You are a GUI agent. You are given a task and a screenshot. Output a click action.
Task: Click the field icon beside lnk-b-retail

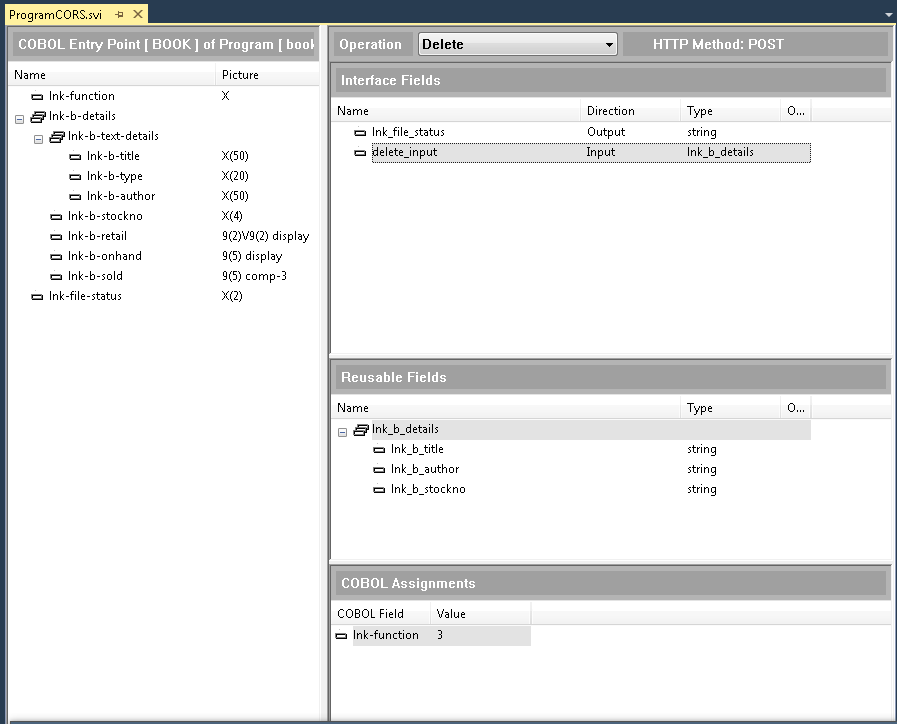coord(57,237)
